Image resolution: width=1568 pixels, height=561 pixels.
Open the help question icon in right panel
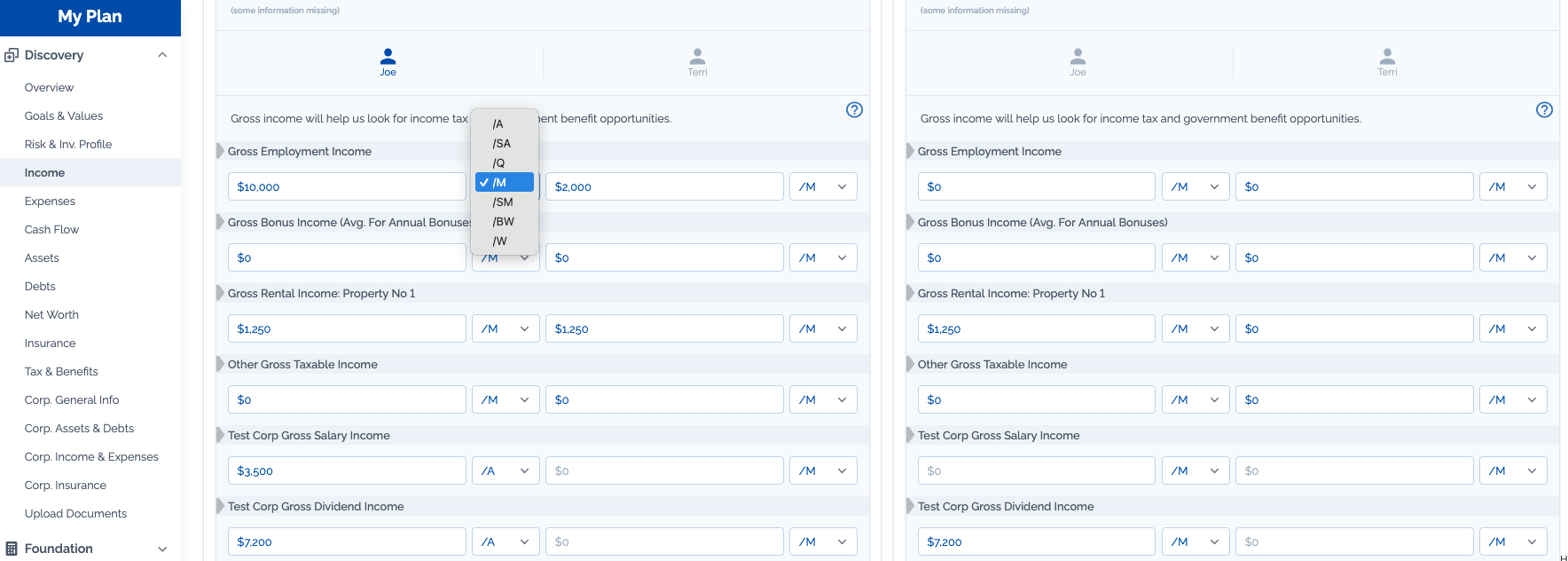pyautogui.click(x=1544, y=110)
